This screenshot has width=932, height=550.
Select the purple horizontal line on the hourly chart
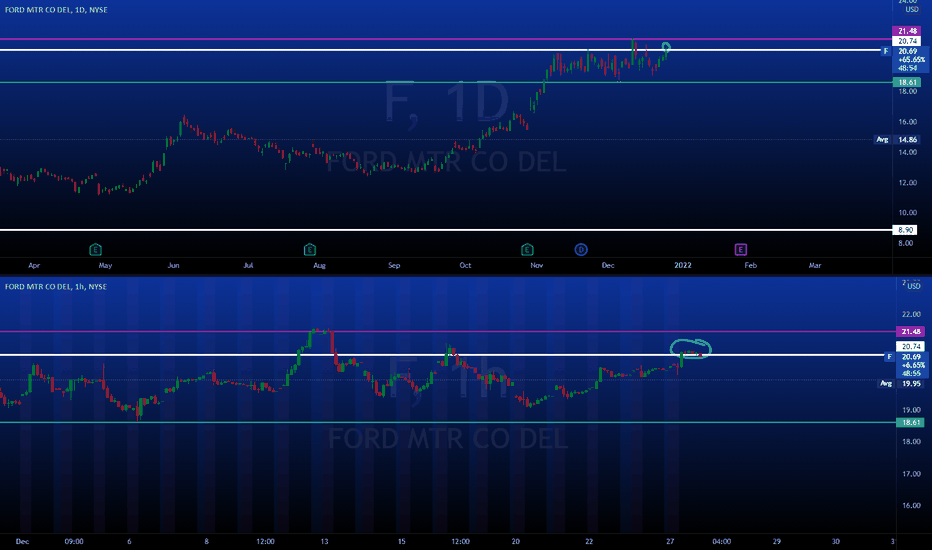point(448,332)
